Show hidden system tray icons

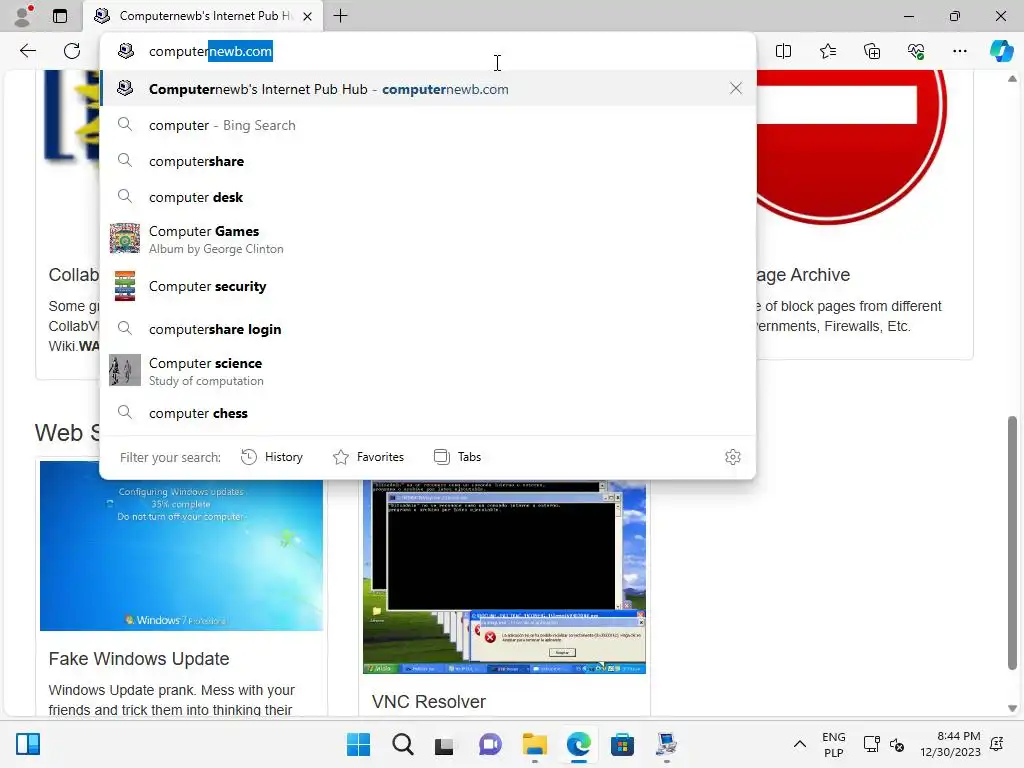[799, 744]
